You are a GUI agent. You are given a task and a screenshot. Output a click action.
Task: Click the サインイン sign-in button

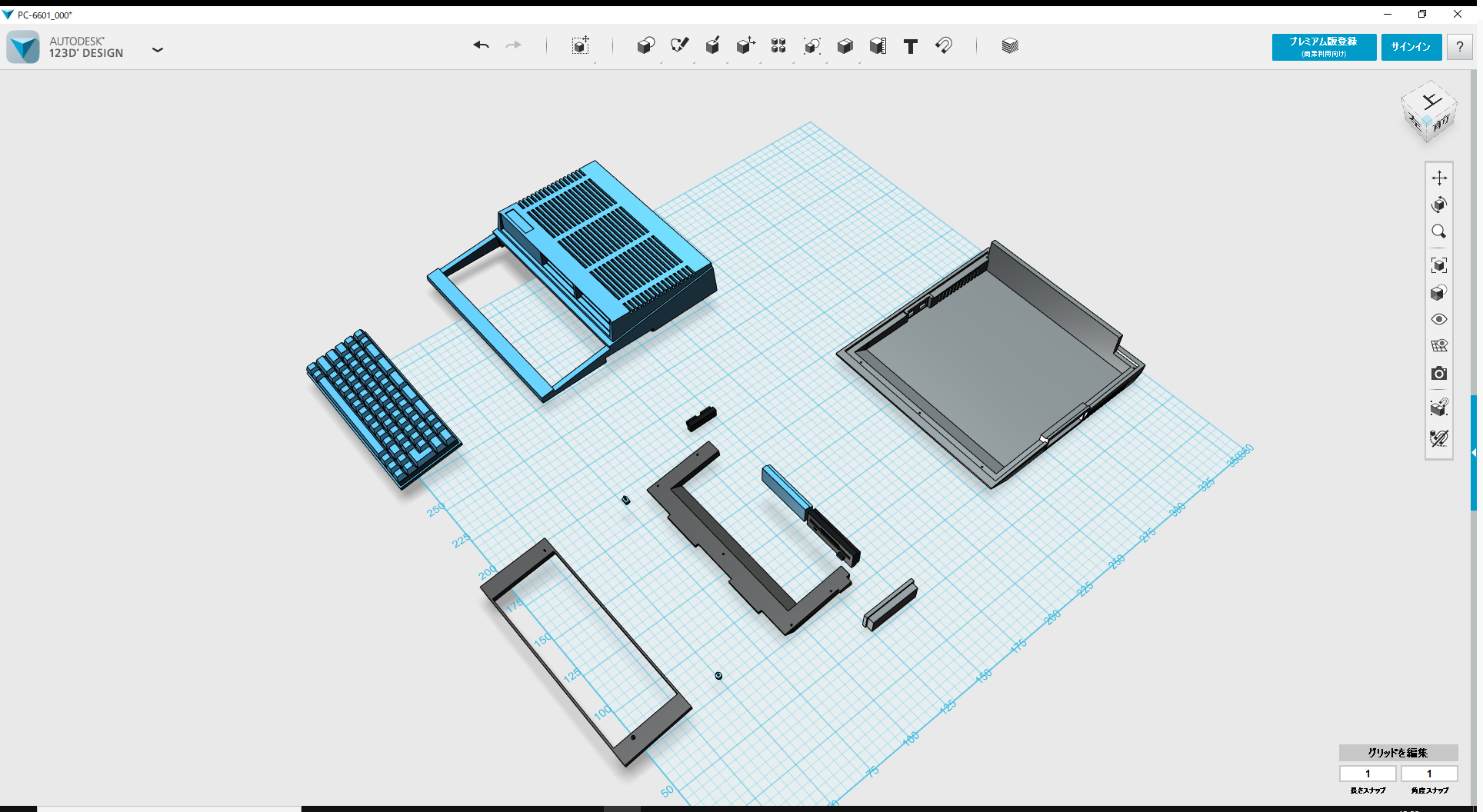tap(1411, 47)
